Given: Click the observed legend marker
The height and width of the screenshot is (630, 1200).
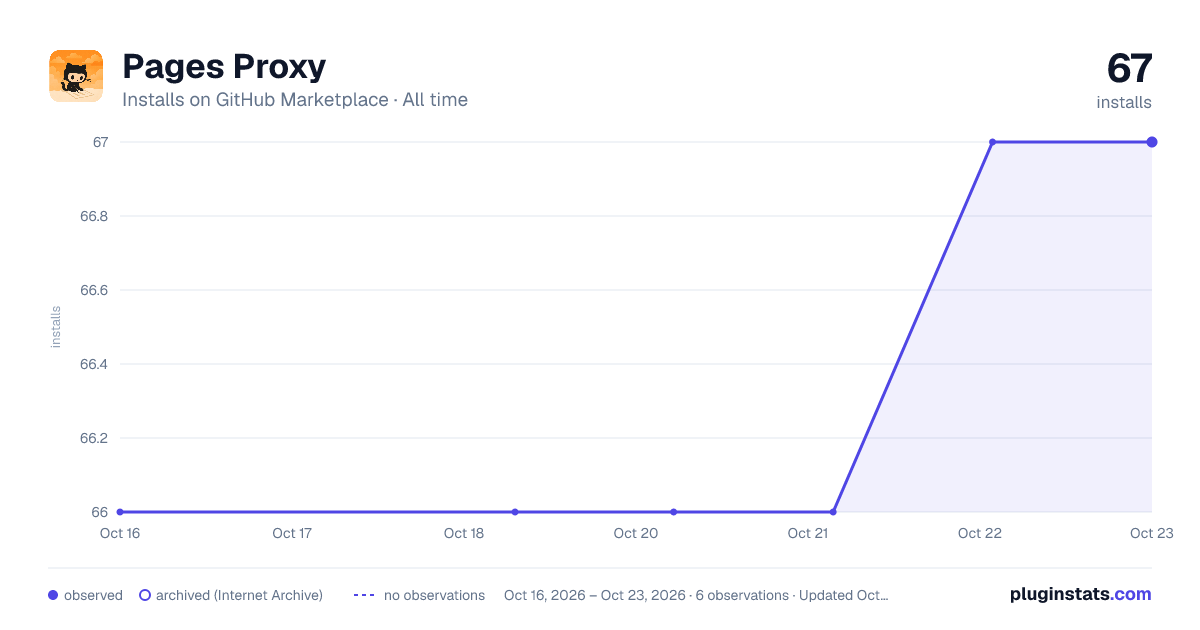Looking at the screenshot, I should click(53, 595).
